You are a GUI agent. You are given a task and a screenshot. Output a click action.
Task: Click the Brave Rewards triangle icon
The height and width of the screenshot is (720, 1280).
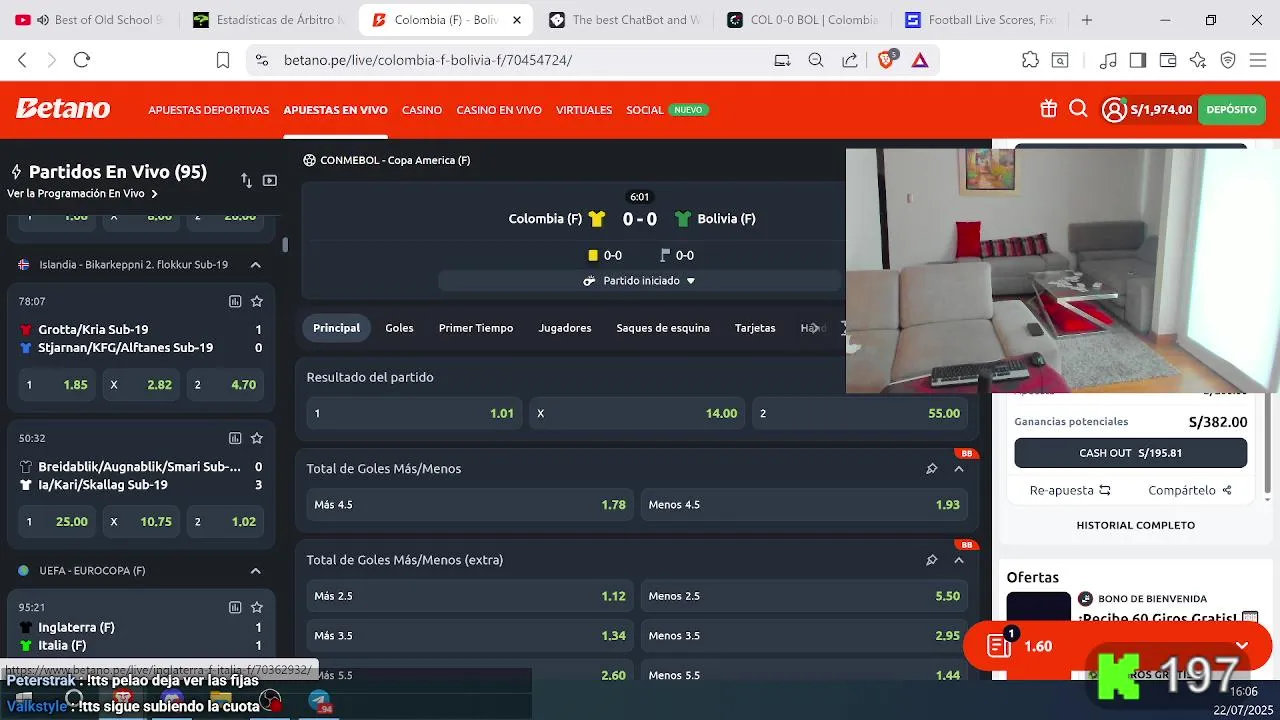pyautogui.click(x=920, y=60)
